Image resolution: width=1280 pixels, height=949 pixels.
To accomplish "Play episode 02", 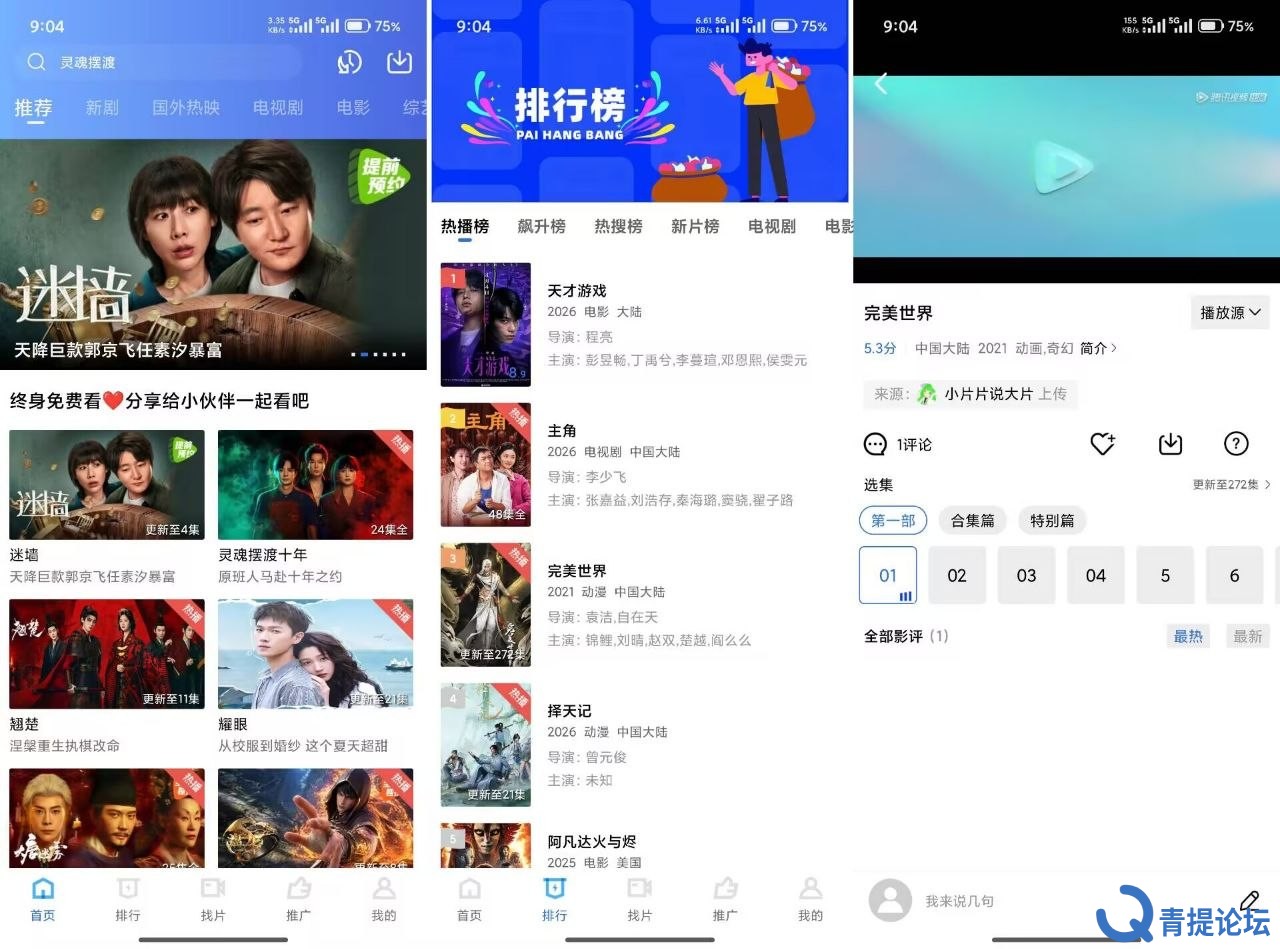I will 957,575.
